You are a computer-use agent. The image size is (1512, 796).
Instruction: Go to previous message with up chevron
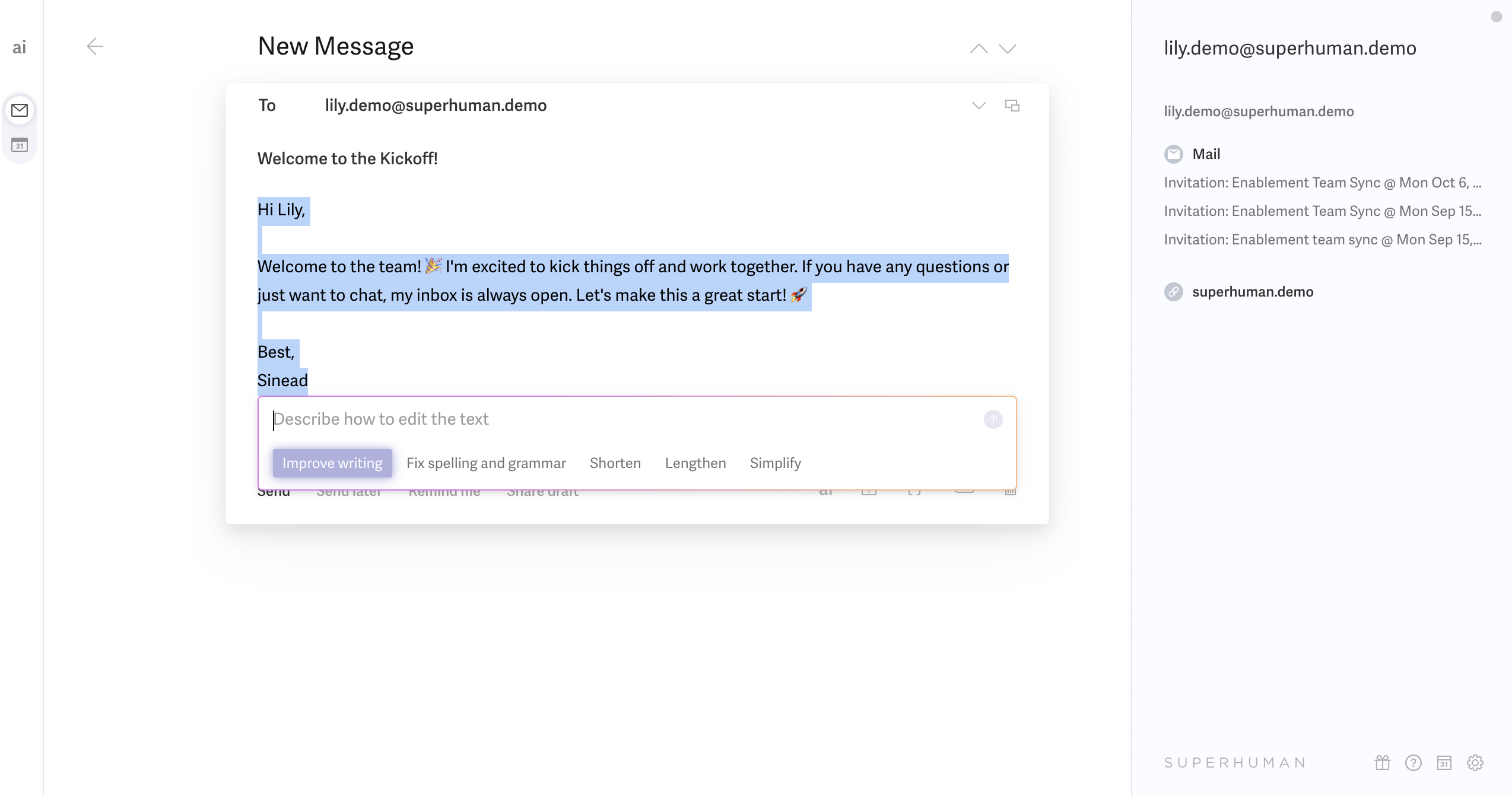pyautogui.click(x=979, y=49)
